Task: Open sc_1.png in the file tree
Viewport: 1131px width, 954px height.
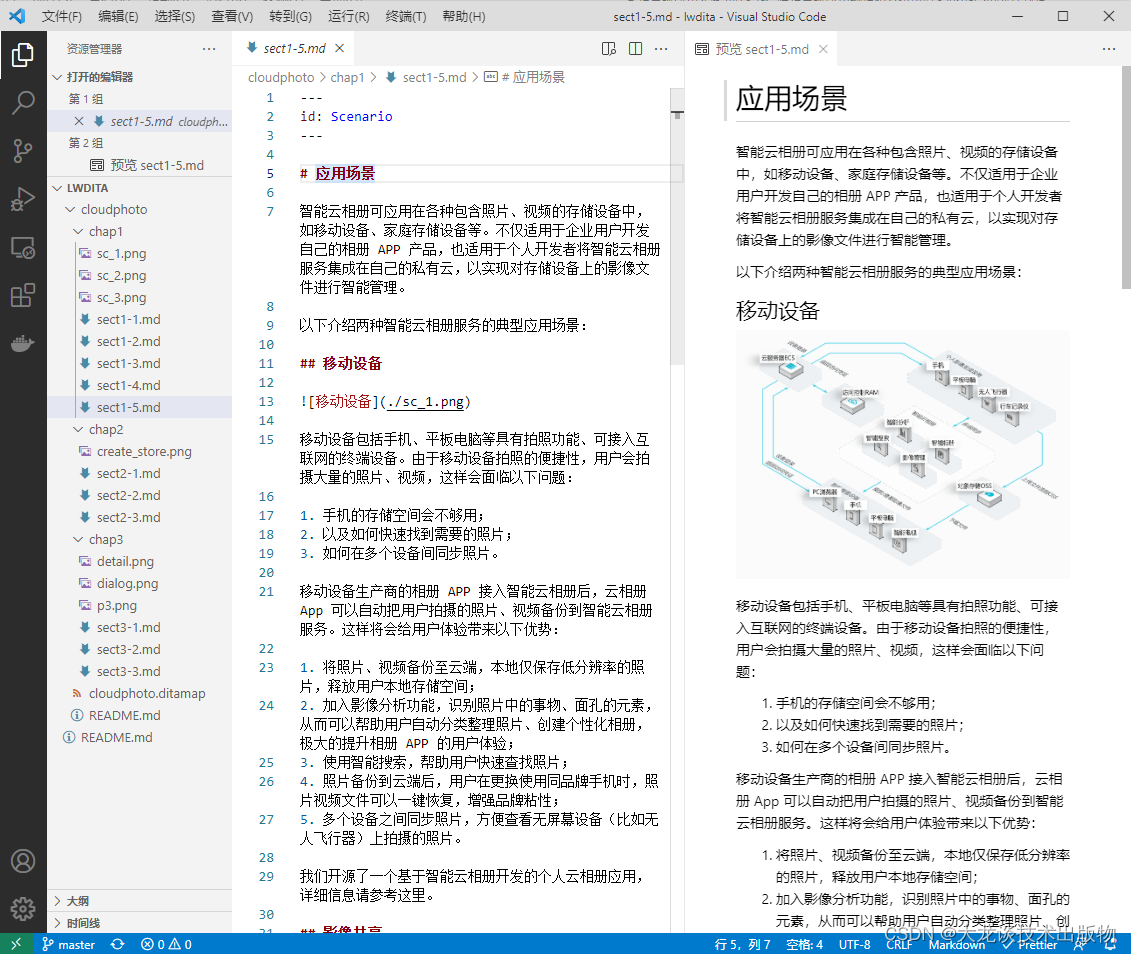Action: click(x=121, y=253)
